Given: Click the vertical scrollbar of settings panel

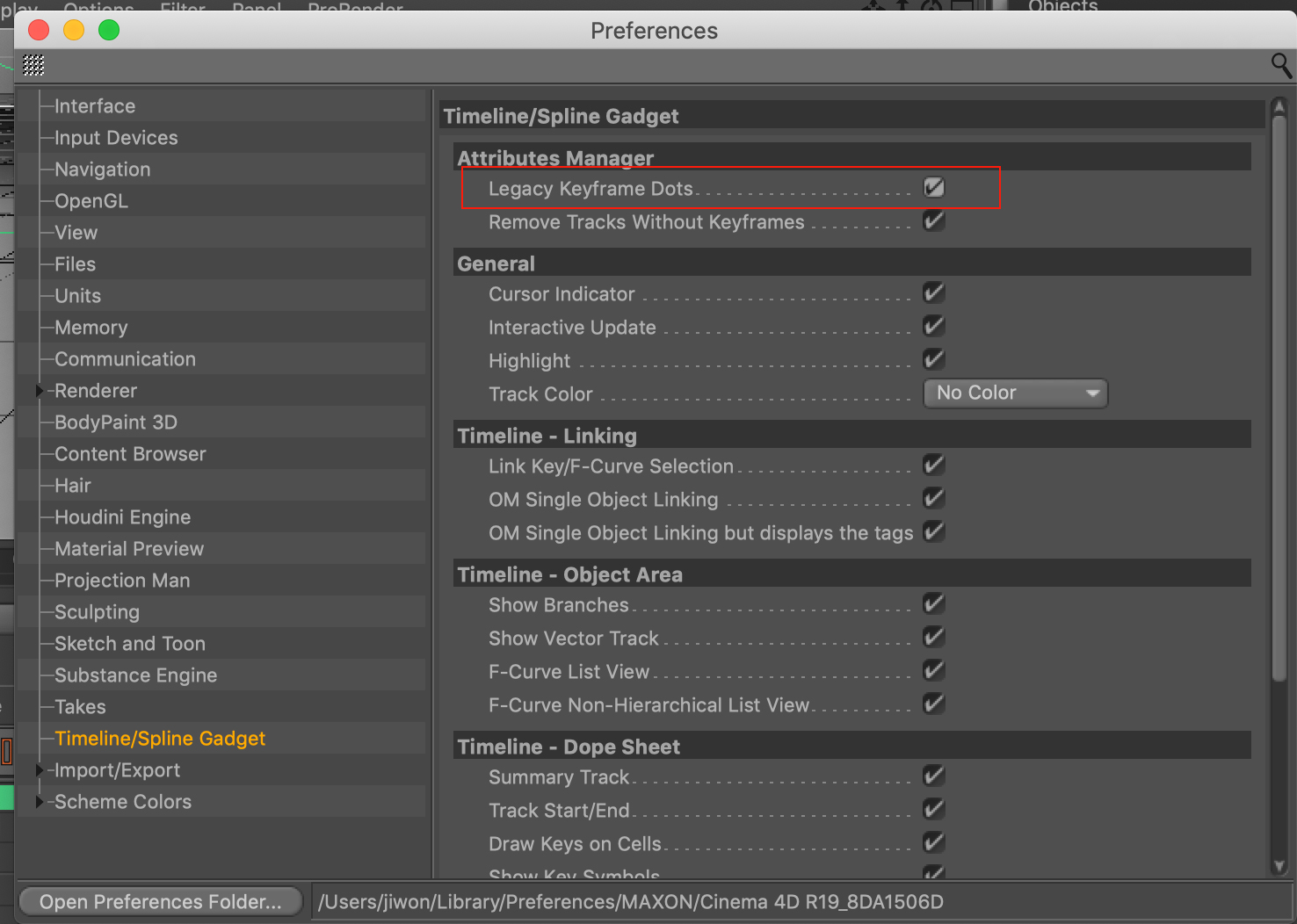Looking at the screenshot, I should pyautogui.click(x=1279, y=395).
